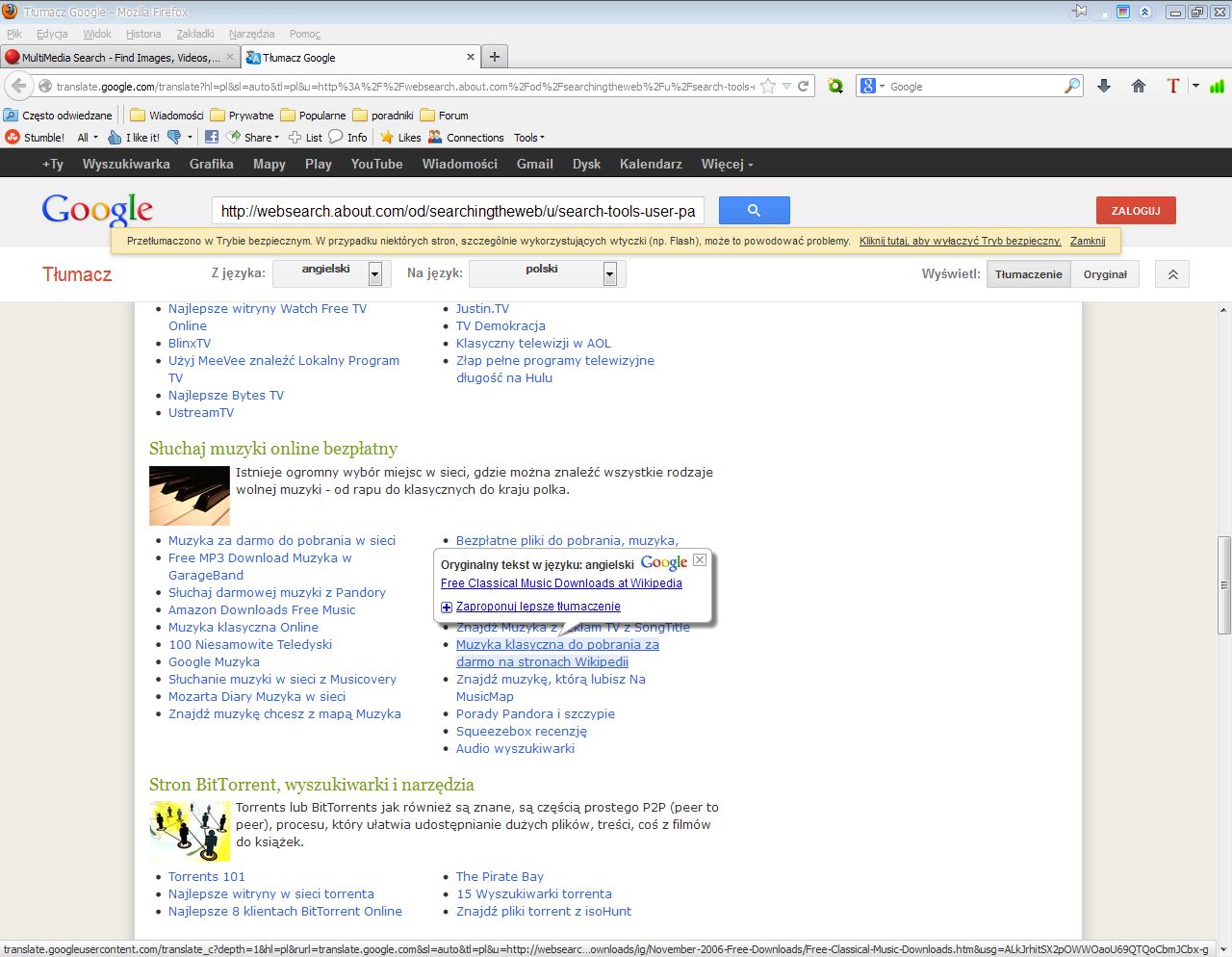Open Connections people icon

(435, 137)
